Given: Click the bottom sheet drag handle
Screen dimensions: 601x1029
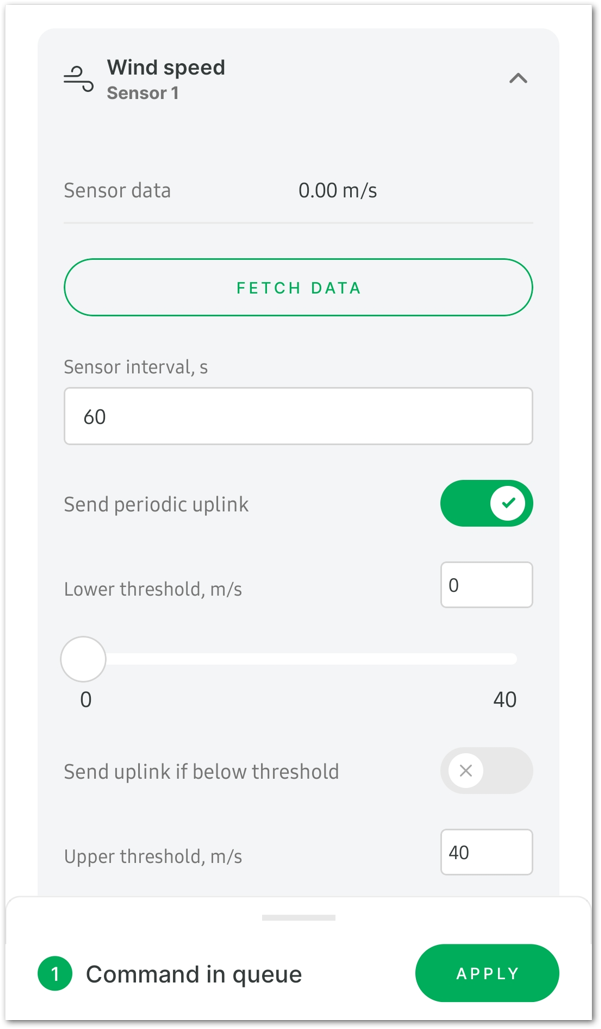Looking at the screenshot, I should (x=299, y=917).
